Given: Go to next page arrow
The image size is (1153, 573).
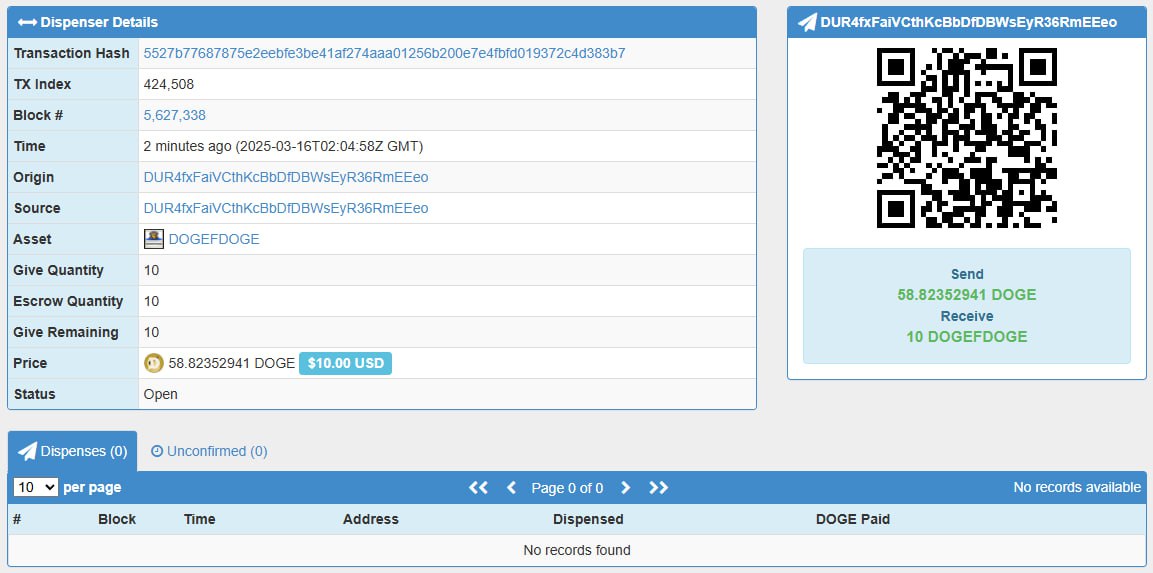Looking at the screenshot, I should coord(626,488).
